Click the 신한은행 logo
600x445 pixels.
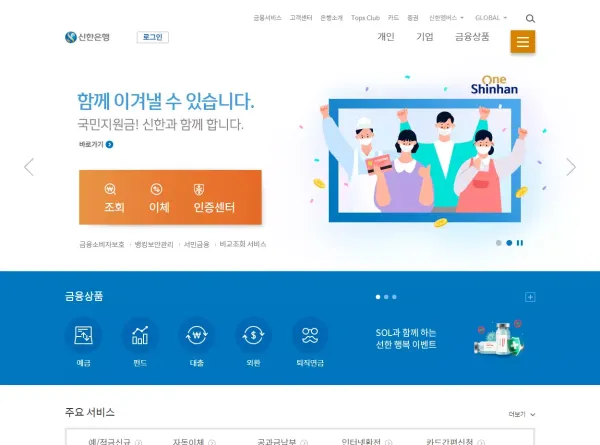click(x=87, y=37)
